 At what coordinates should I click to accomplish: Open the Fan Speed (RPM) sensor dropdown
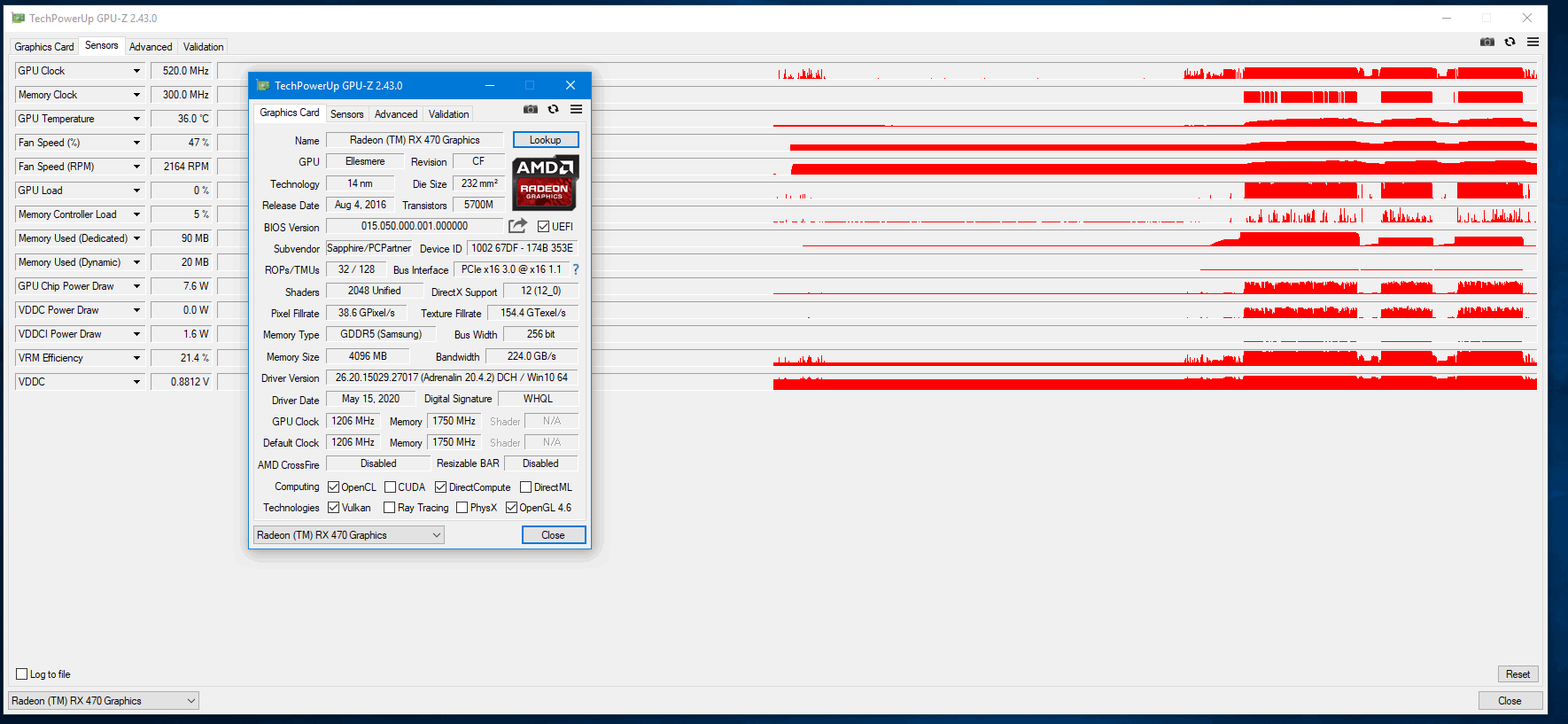(x=136, y=167)
